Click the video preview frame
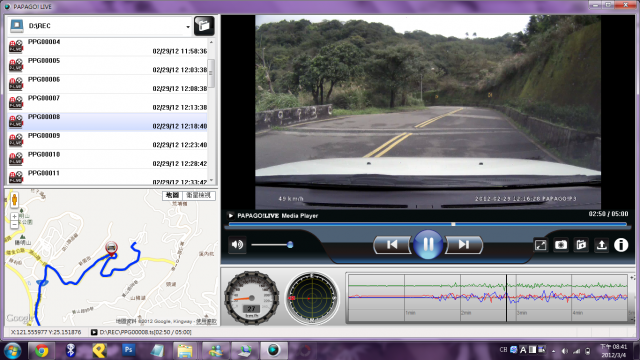The width and height of the screenshot is (640, 360). pos(428,112)
